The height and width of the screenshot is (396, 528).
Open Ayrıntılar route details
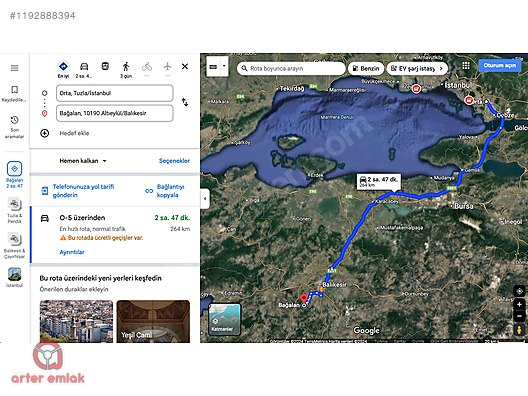click(x=72, y=252)
